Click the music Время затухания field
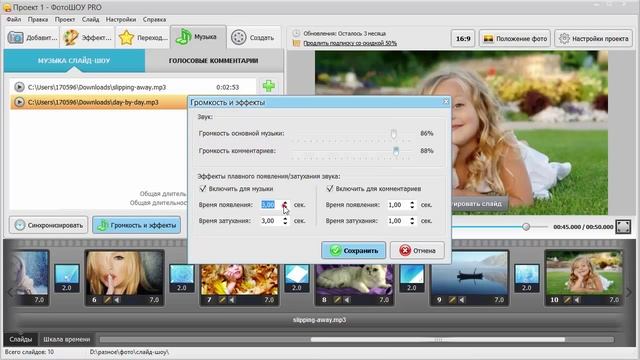The width and height of the screenshot is (640, 360). [271, 220]
